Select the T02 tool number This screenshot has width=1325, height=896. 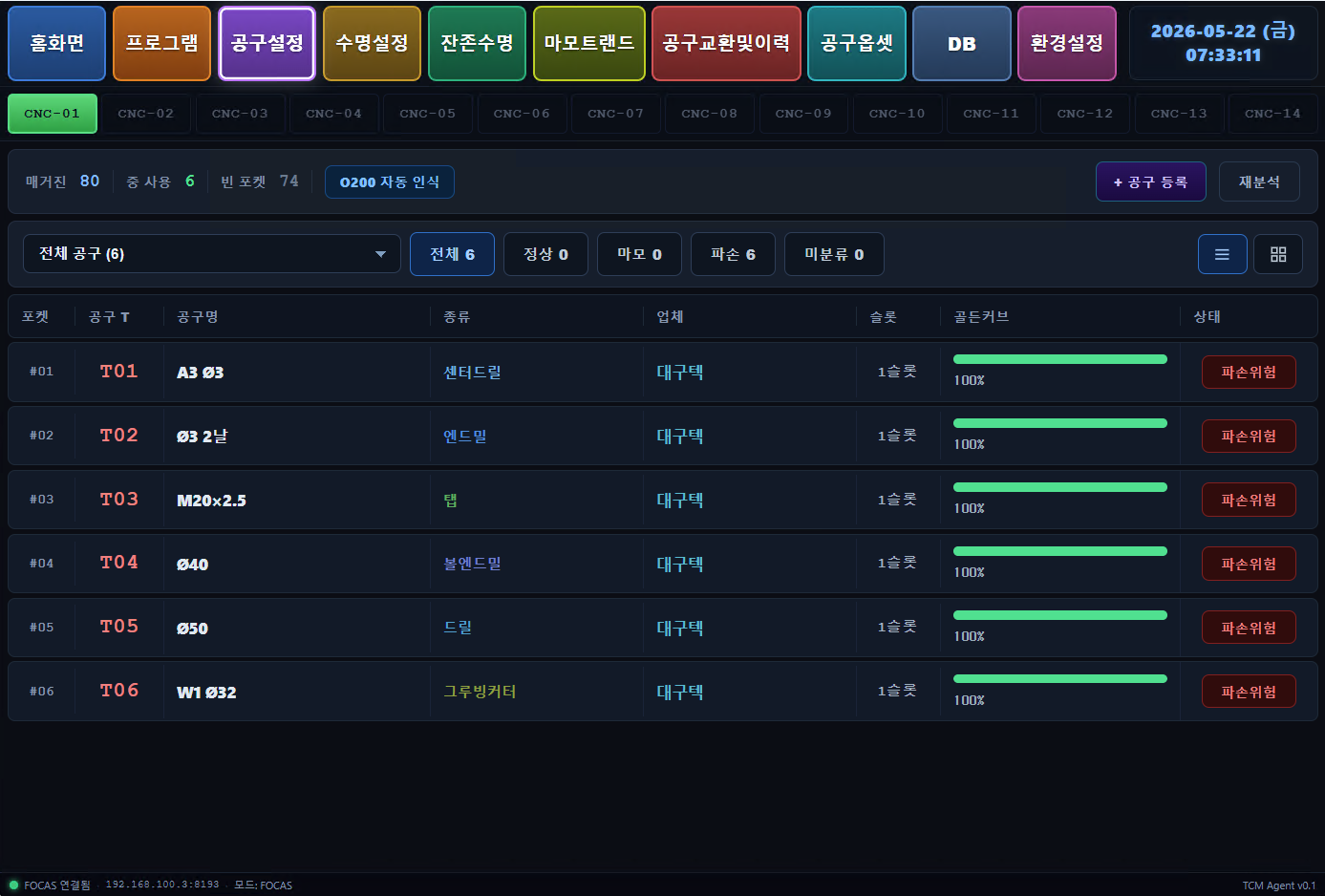[x=119, y=436]
